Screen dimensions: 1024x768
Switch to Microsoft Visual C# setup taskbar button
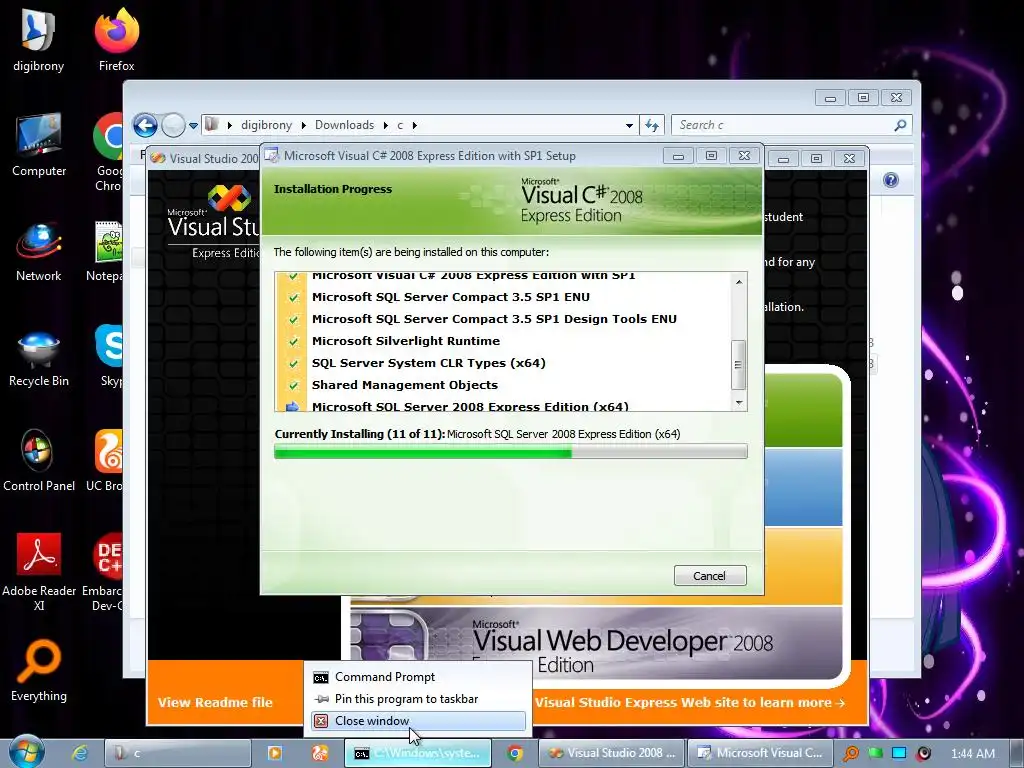point(760,753)
